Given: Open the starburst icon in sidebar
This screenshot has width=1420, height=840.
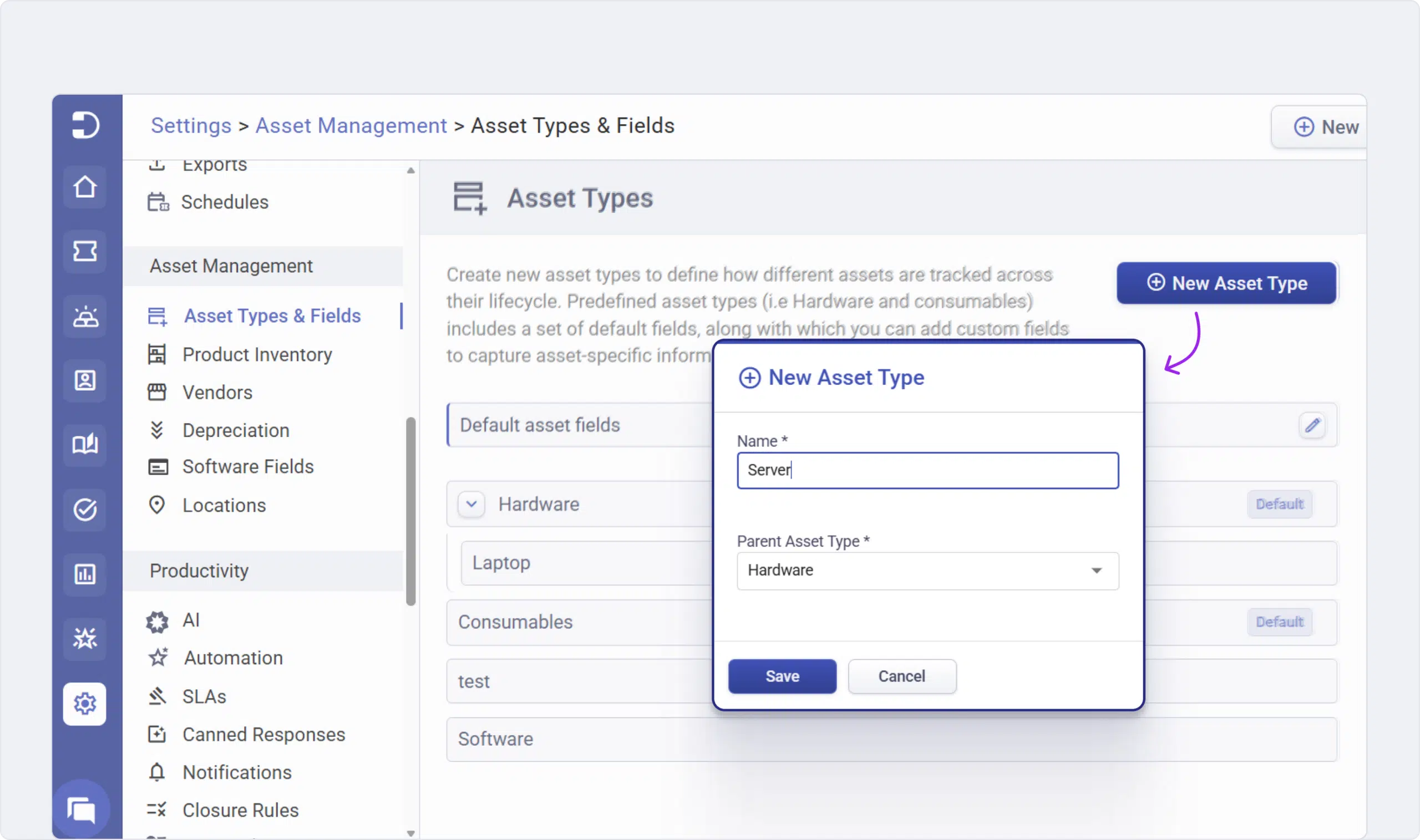Looking at the screenshot, I should tap(85, 639).
